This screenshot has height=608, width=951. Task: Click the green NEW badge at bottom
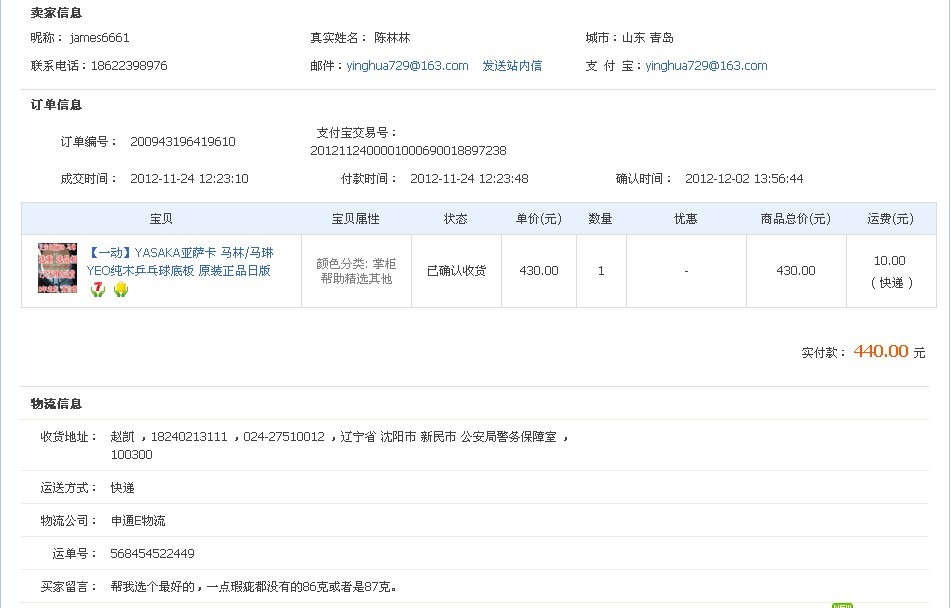coord(842,605)
